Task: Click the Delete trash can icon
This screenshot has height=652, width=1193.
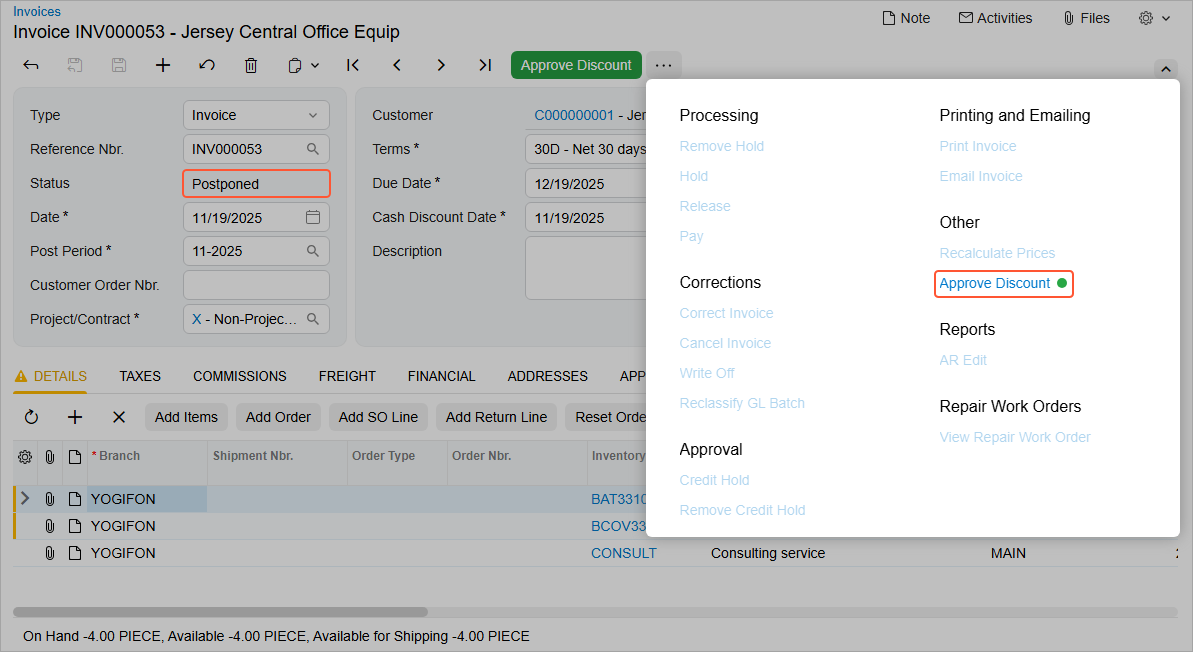Action: coord(251,65)
